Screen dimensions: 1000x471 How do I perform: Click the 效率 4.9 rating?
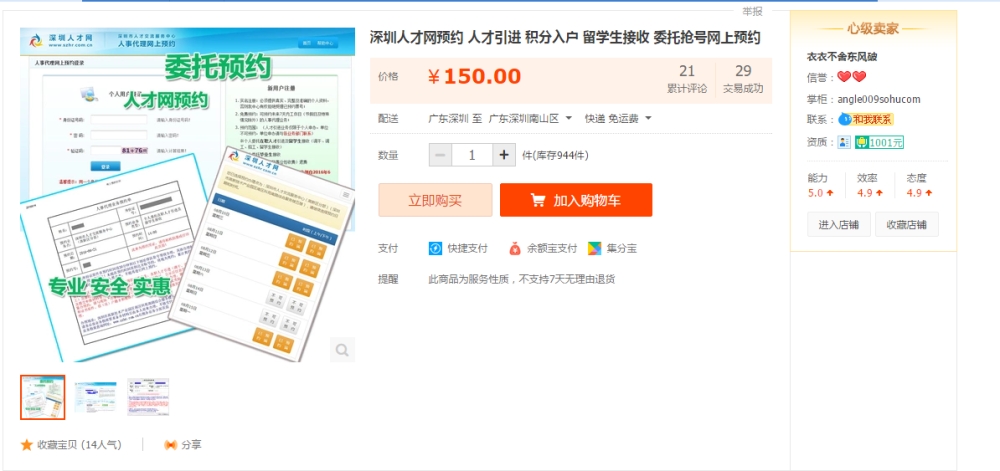point(870,185)
